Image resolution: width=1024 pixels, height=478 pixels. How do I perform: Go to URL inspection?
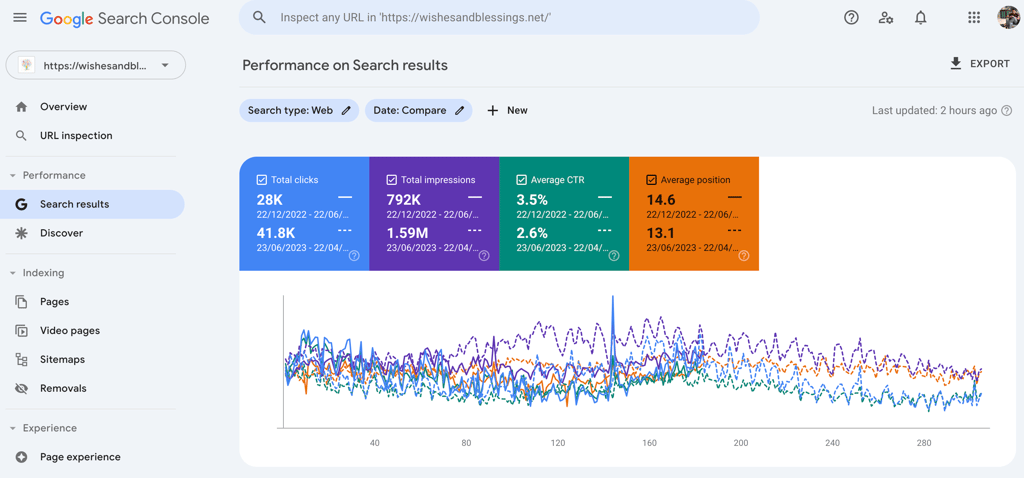tap(76, 136)
